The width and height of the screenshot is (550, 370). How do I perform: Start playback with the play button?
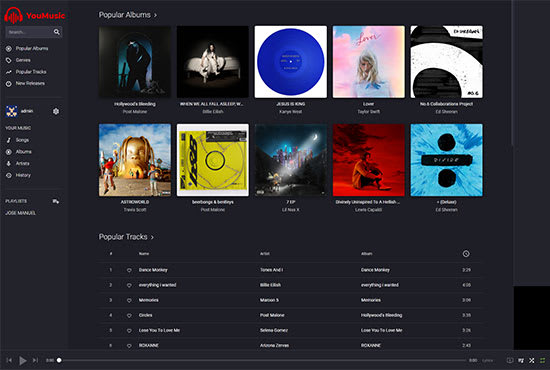click(23, 360)
